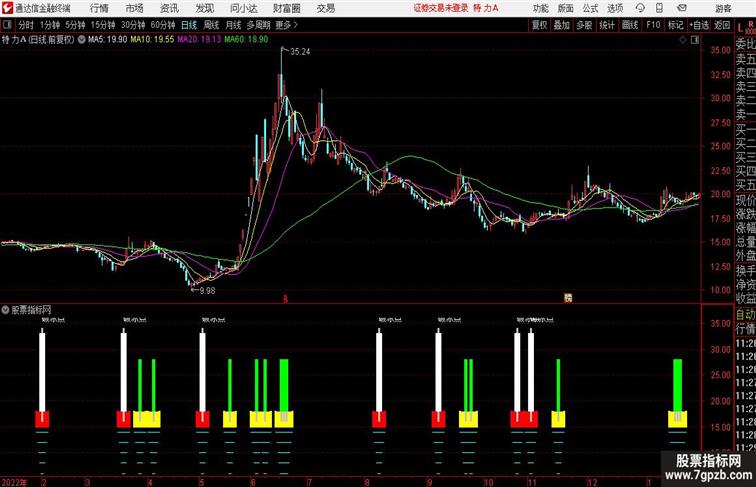Screen dimensions: 756x487
Task: Click the yellow info marker near November on the chart
Action: coord(568,298)
